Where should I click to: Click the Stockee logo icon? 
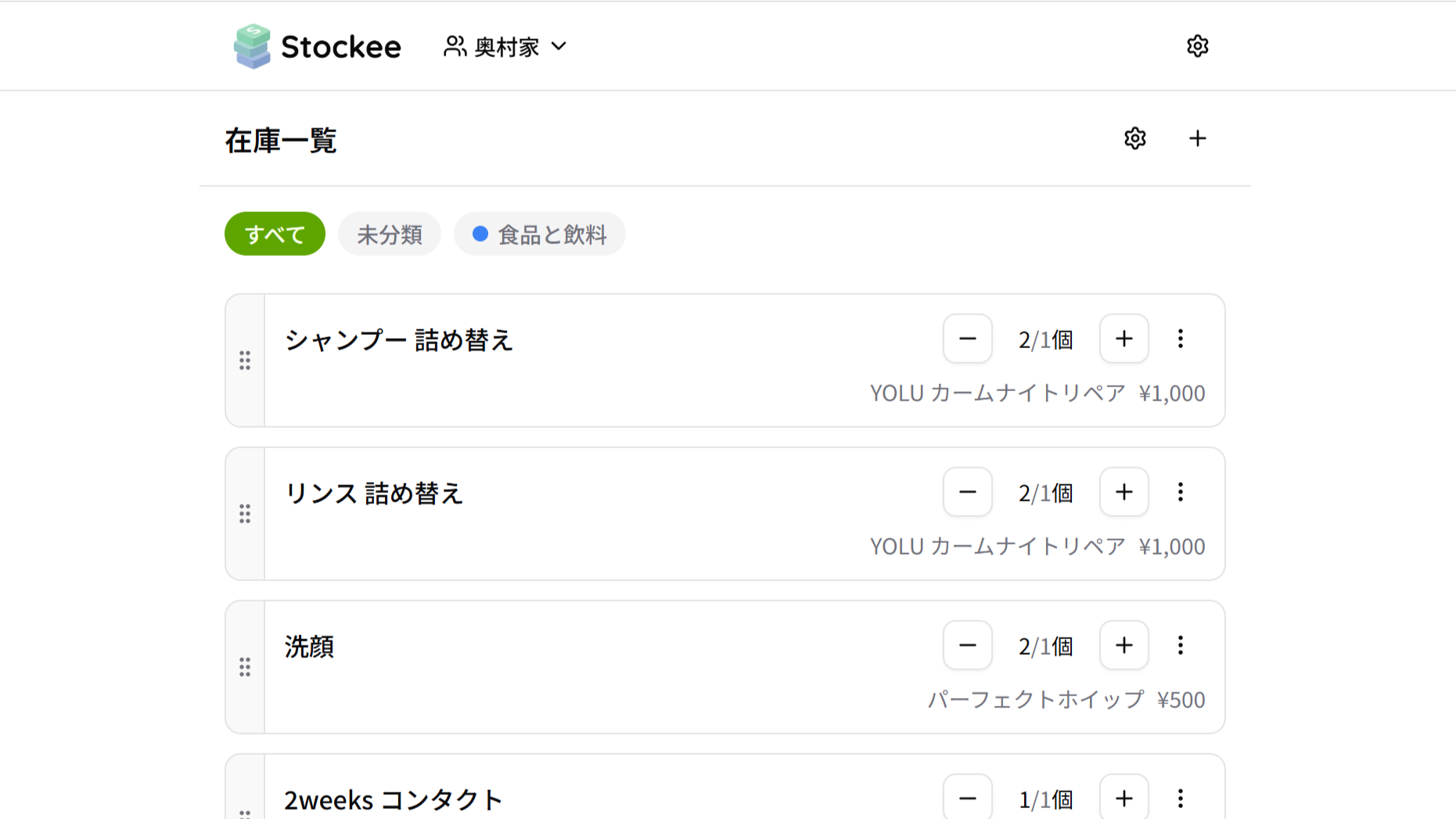252,46
